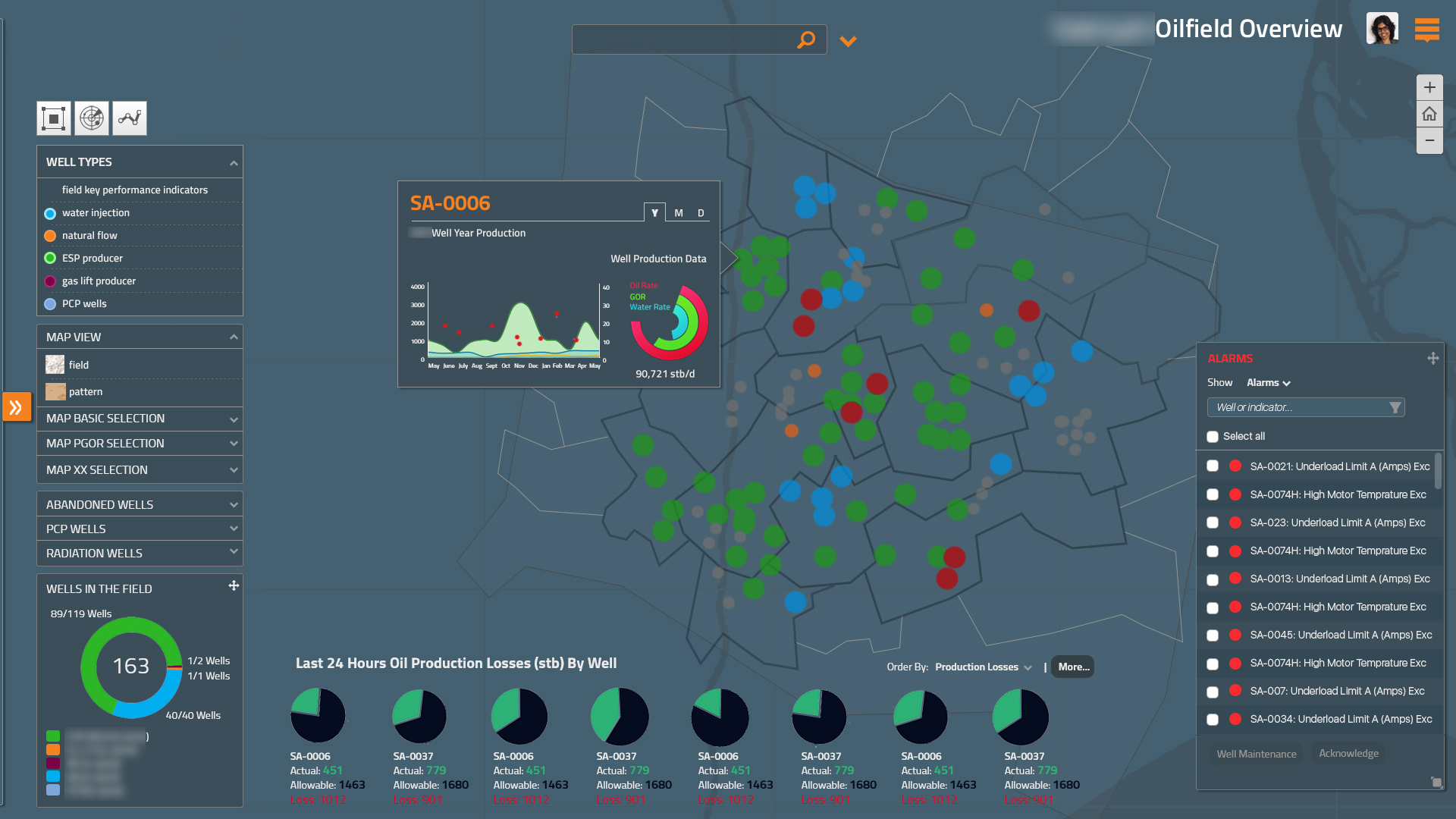Click the More... button
Viewport: 1456px width, 819px height.
(1073, 667)
